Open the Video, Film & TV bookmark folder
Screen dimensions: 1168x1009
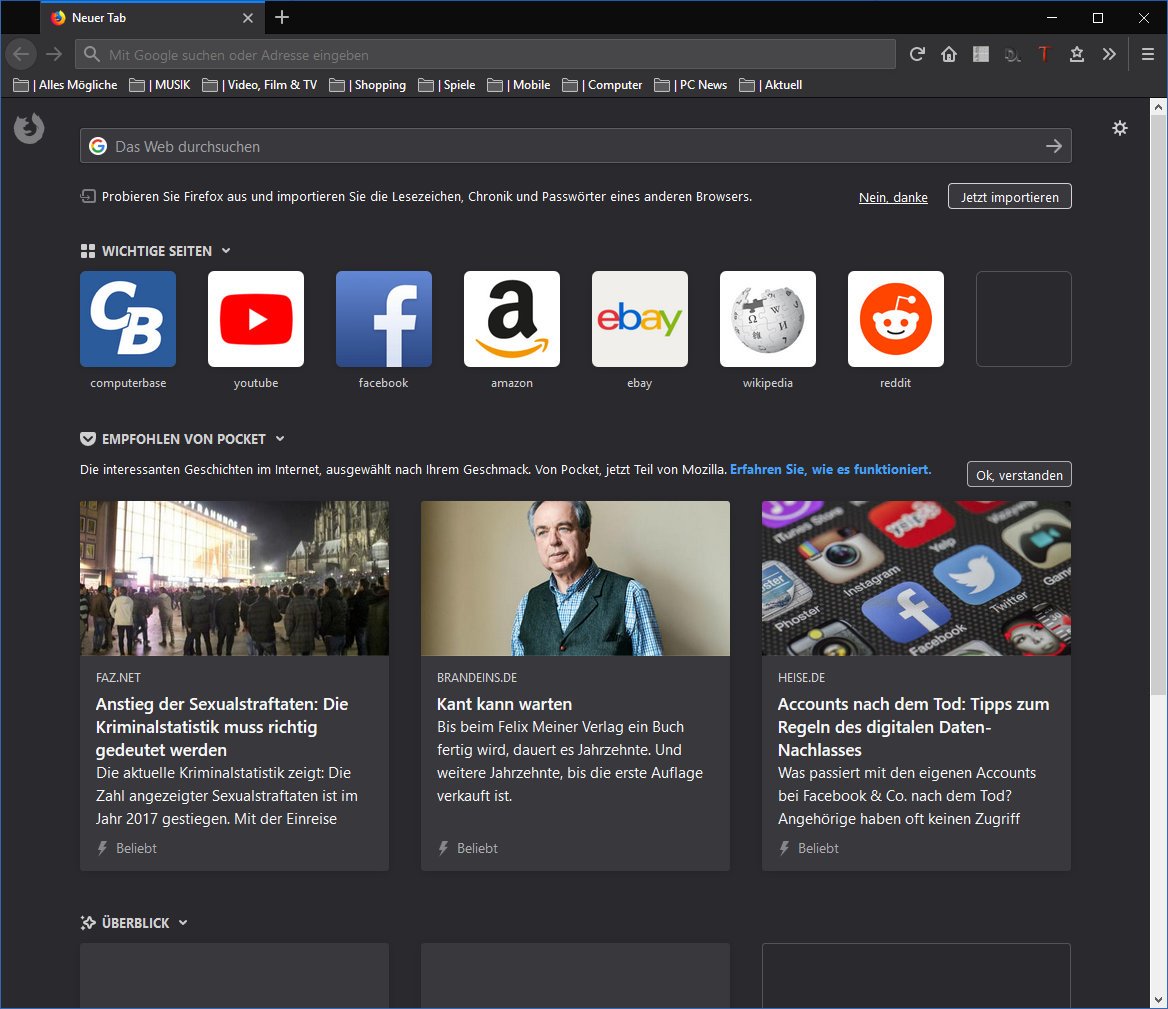click(259, 85)
